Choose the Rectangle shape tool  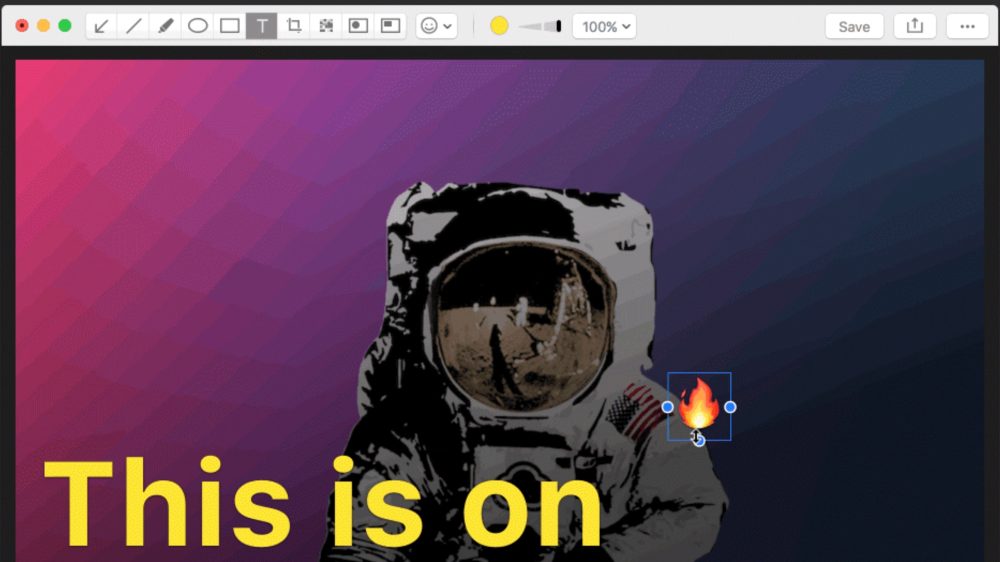(x=230, y=26)
